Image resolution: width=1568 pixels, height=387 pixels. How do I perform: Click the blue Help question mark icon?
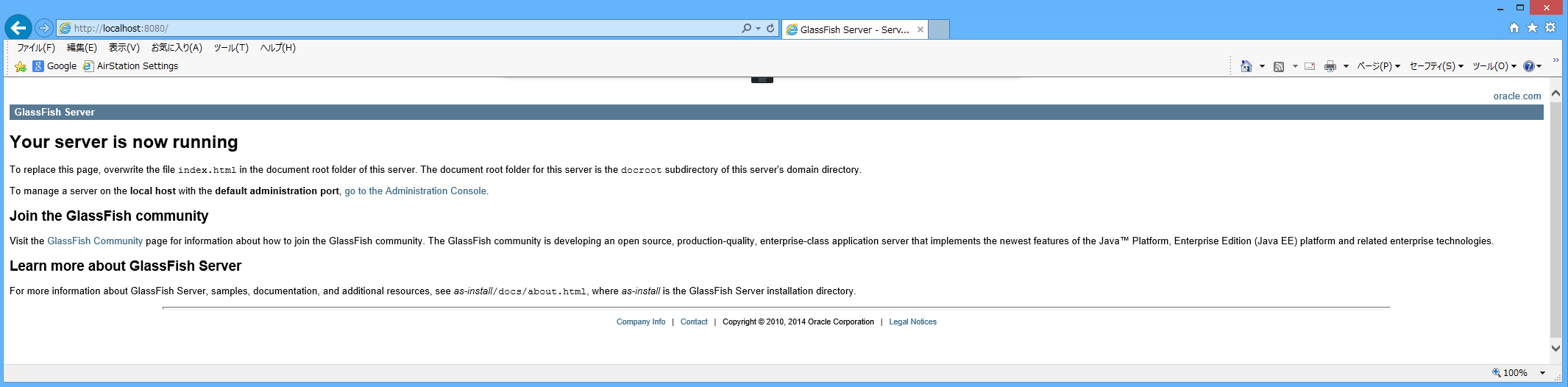point(1528,66)
